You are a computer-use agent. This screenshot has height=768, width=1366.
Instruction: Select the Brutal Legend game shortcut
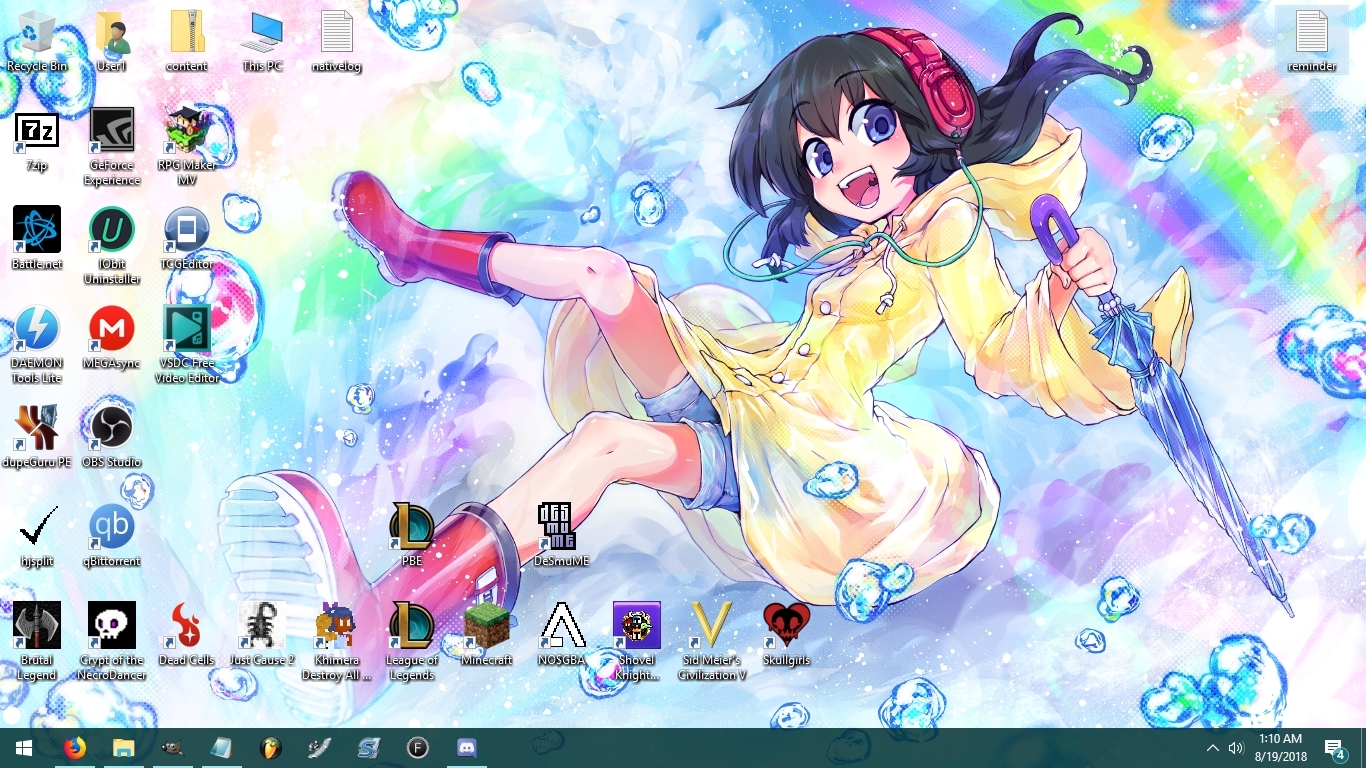(x=37, y=641)
